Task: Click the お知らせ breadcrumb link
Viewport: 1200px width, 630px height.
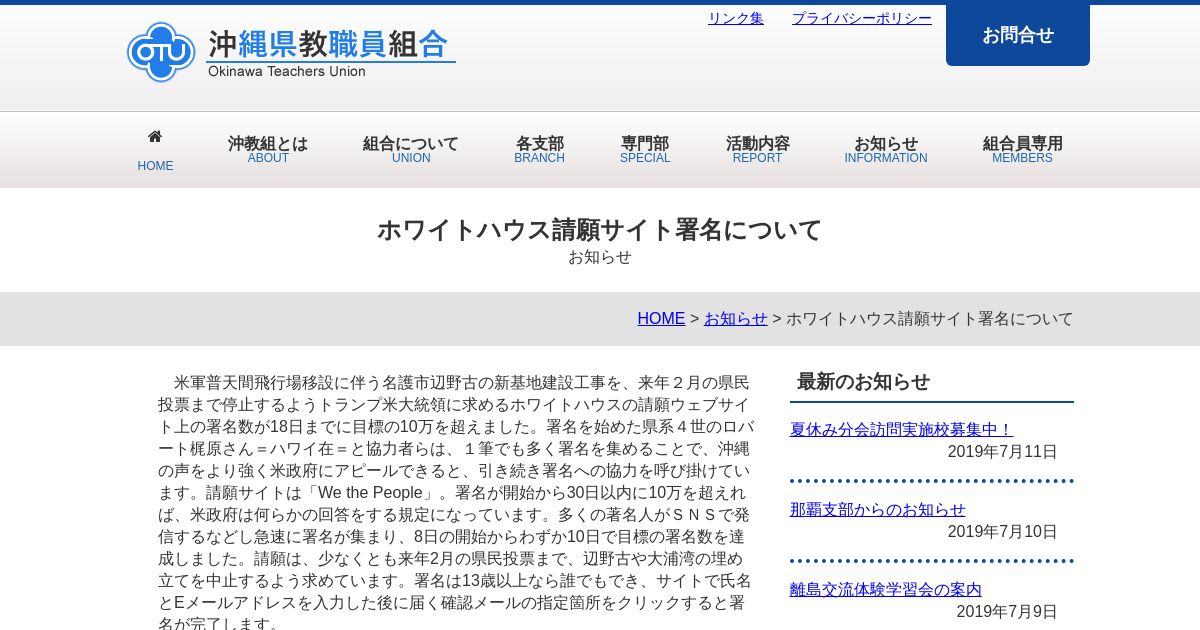Action: 736,319
